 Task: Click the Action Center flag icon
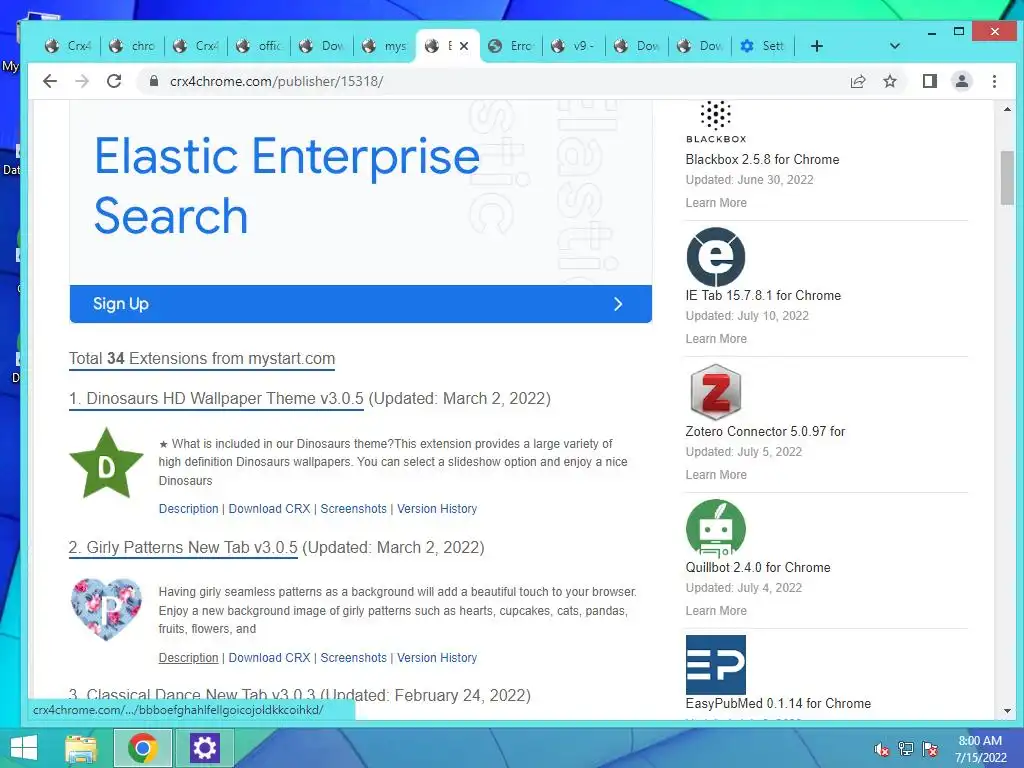click(929, 748)
